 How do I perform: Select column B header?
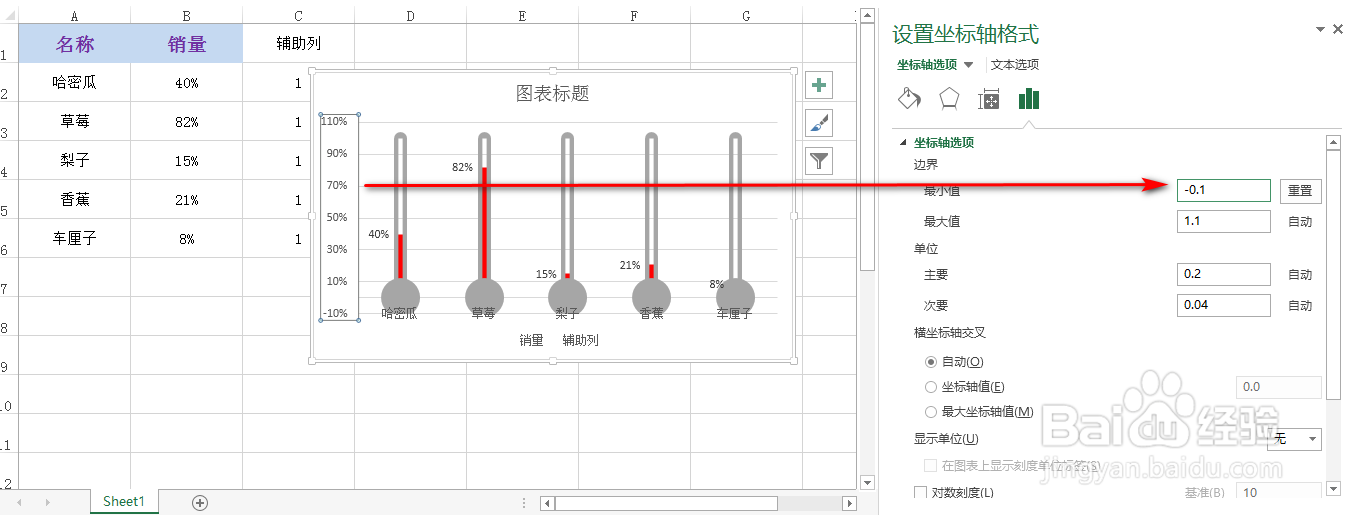point(186,16)
